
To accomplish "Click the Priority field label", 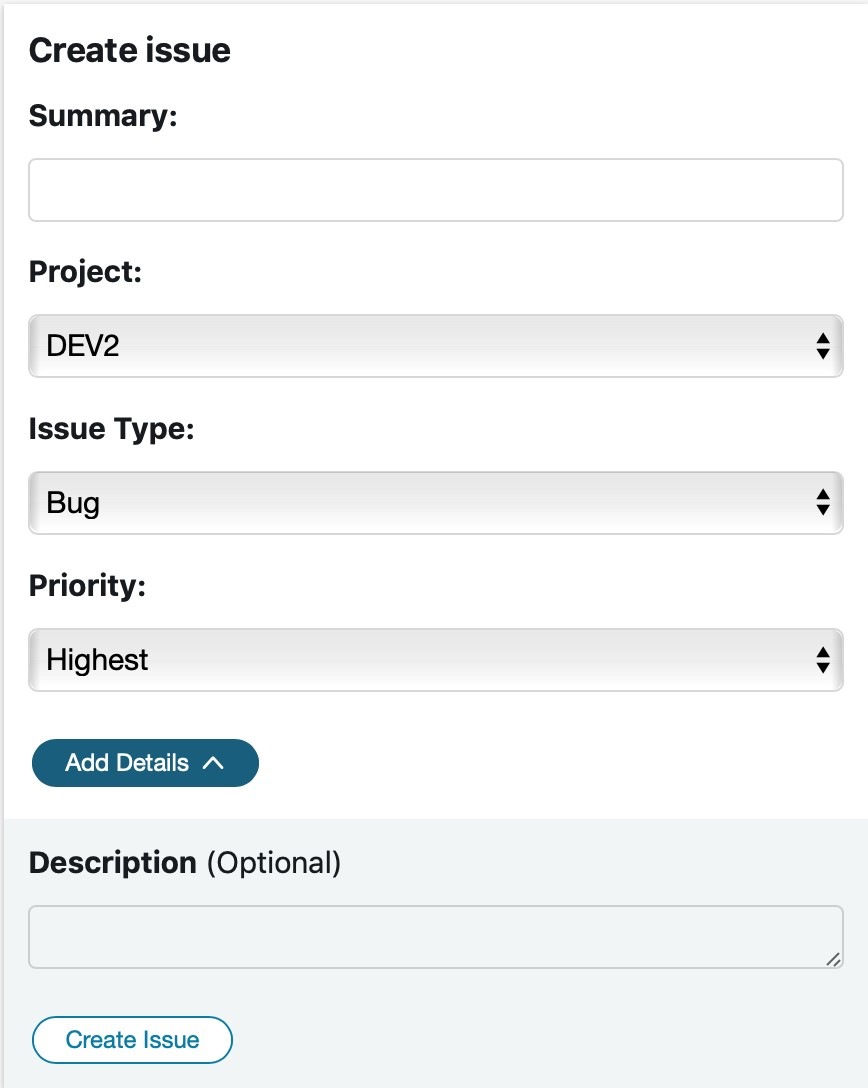I will (x=87, y=585).
